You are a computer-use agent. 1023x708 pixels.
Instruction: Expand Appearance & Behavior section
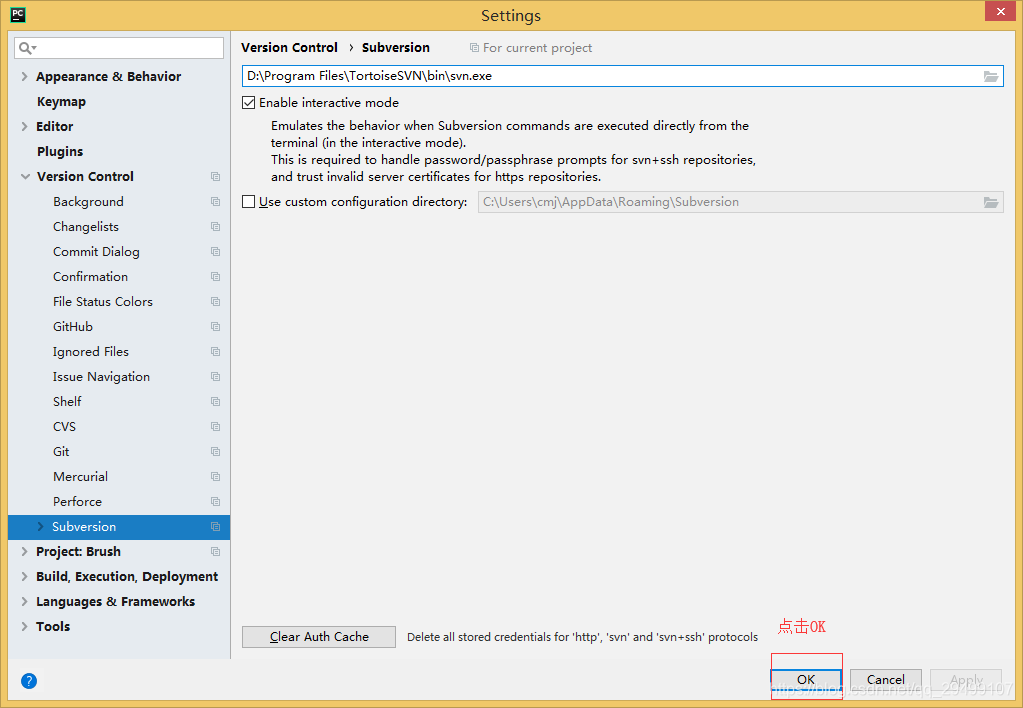click(x=25, y=76)
